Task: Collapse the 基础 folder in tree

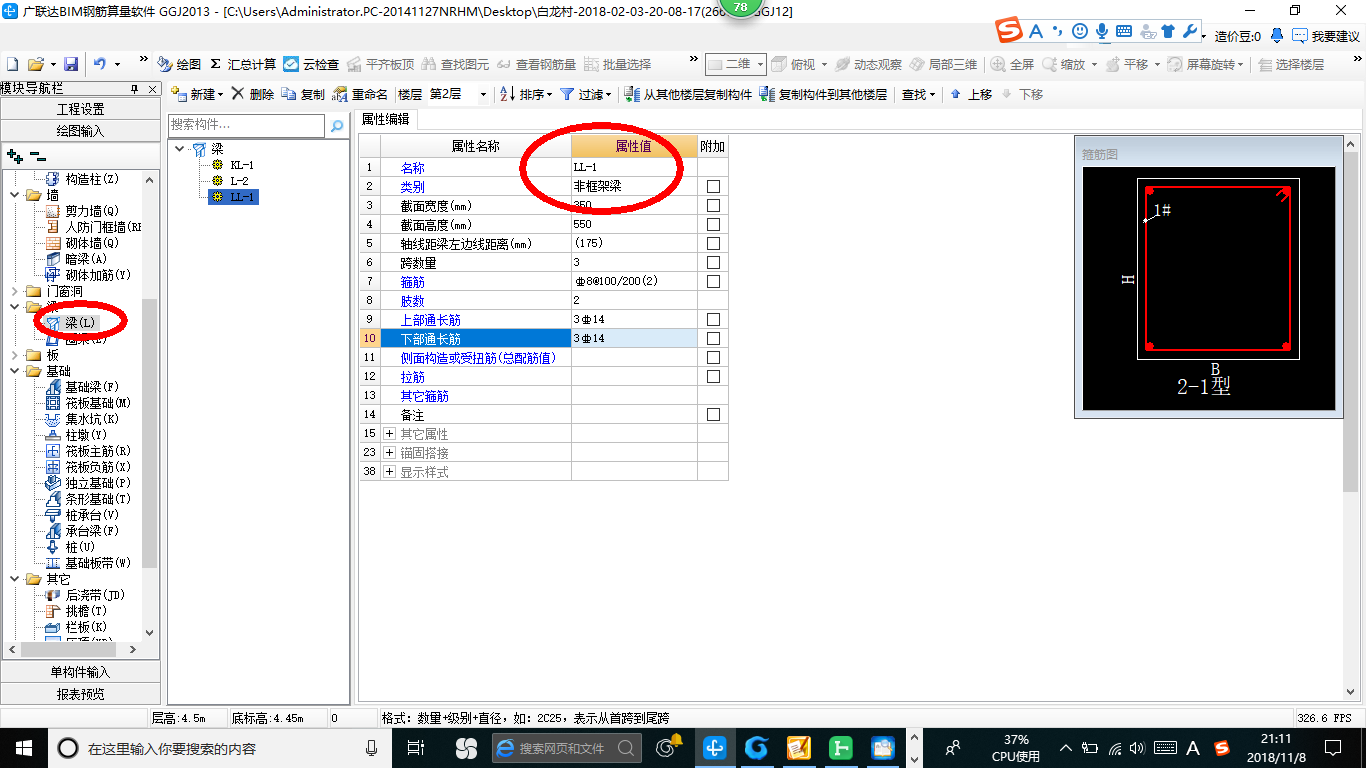Action: click(15, 371)
